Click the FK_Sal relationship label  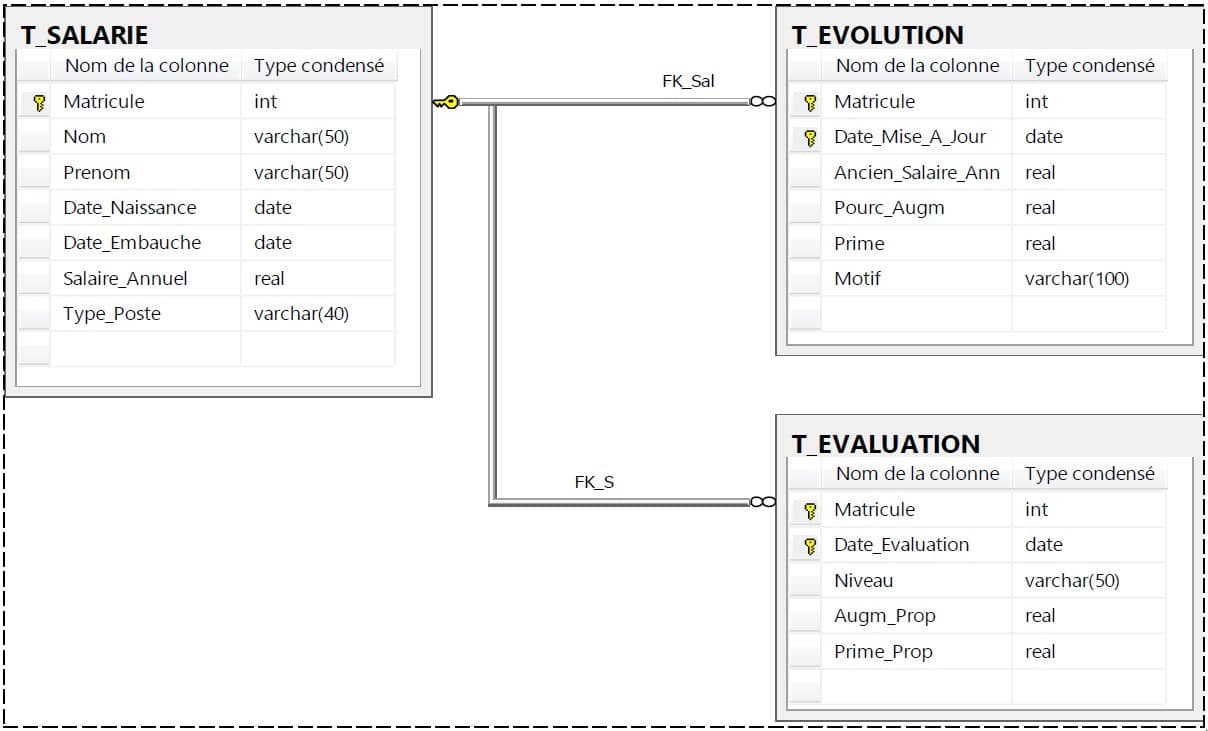688,81
